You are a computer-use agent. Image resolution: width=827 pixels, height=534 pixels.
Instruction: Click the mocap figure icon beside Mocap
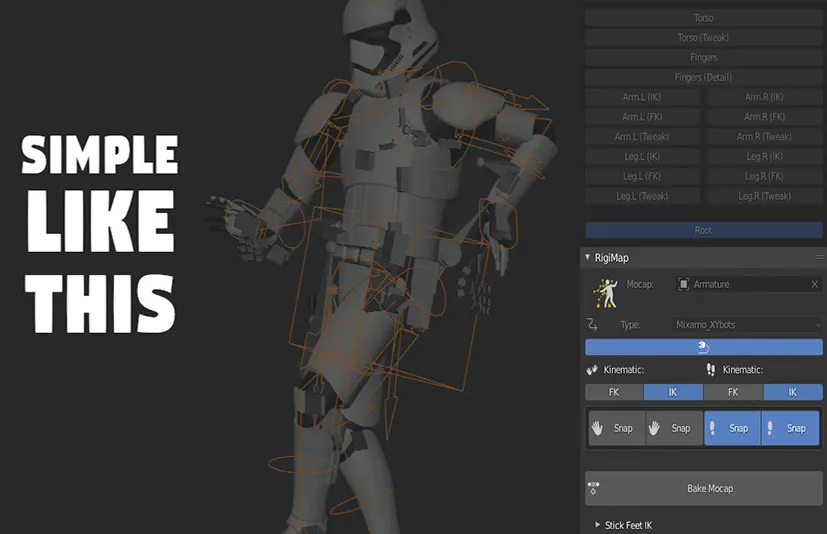pyautogui.click(x=605, y=293)
